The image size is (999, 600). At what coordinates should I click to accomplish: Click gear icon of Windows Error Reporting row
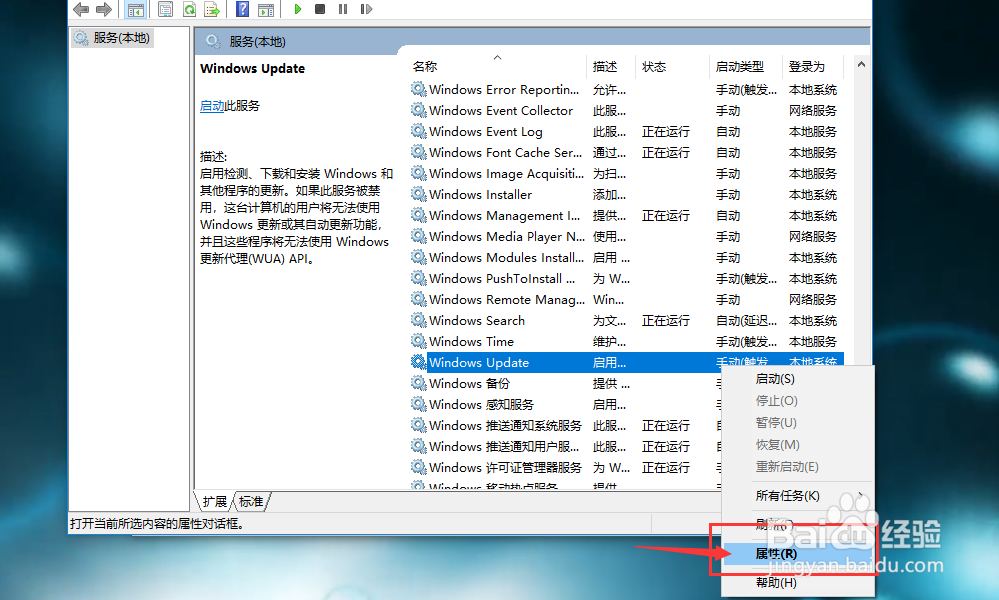pyautogui.click(x=419, y=89)
